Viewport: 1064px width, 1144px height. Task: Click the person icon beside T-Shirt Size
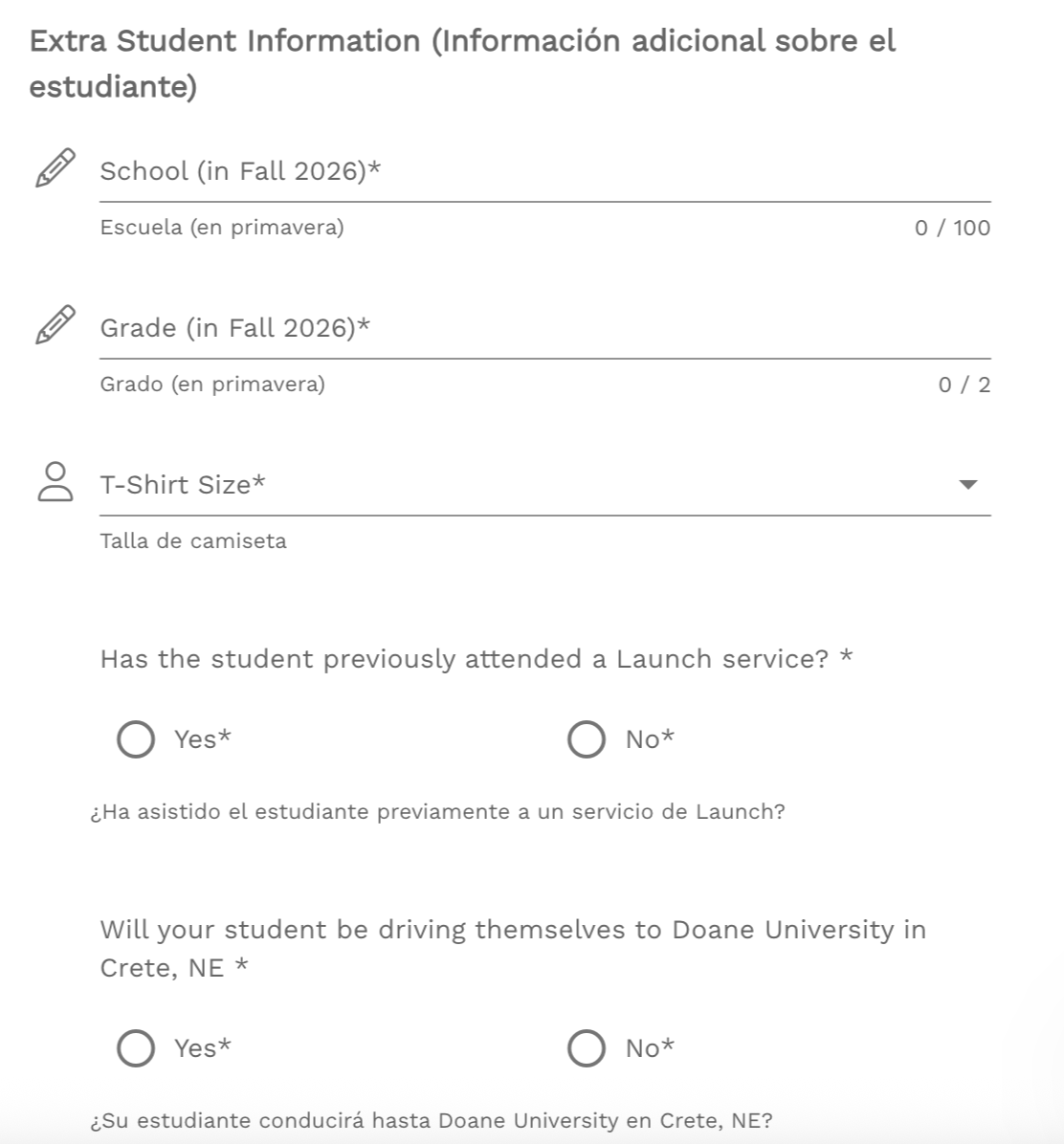tap(55, 481)
